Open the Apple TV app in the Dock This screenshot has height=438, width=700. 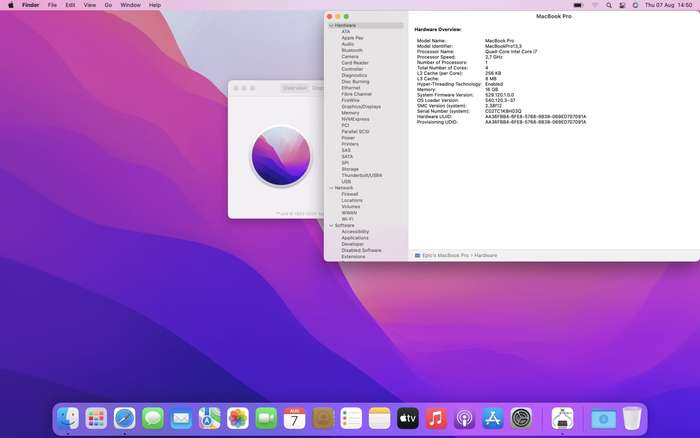408,418
